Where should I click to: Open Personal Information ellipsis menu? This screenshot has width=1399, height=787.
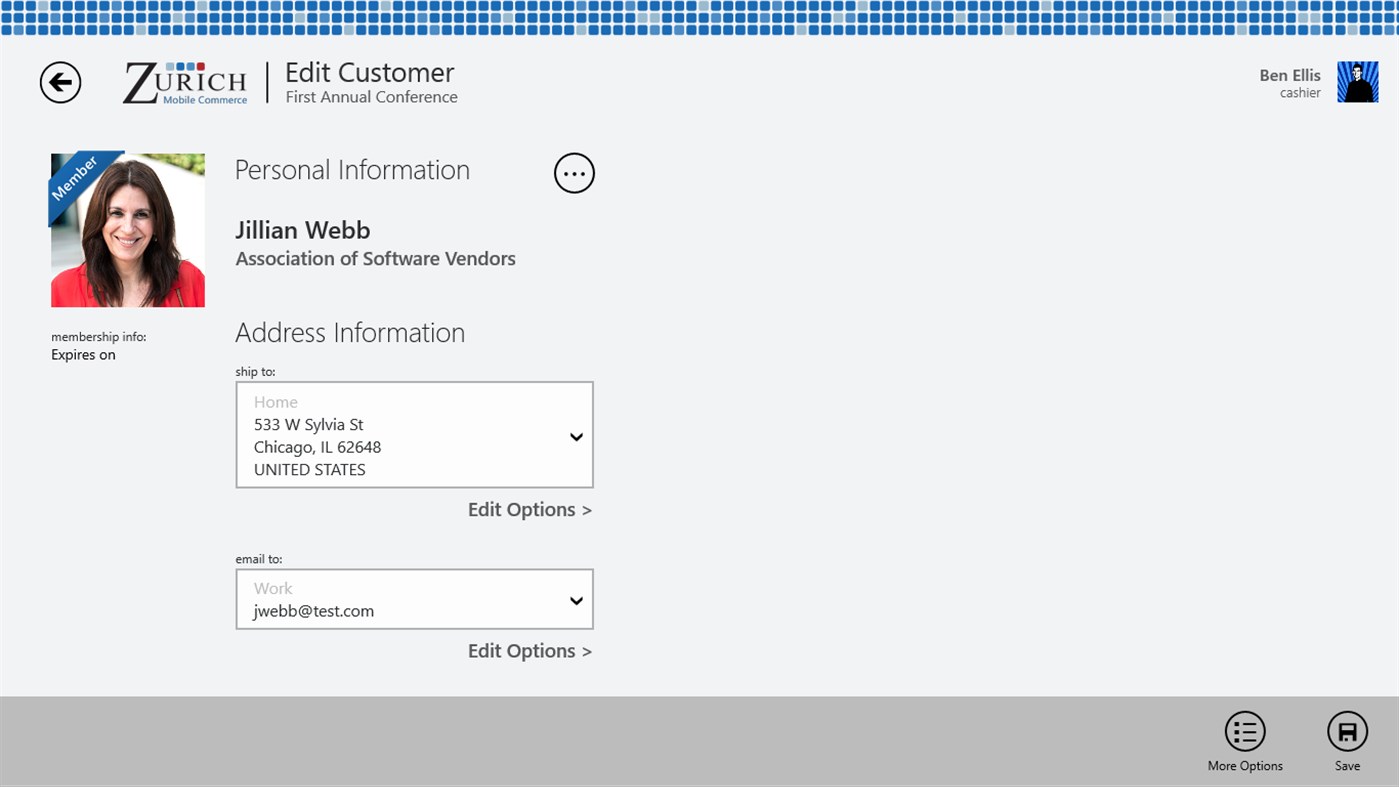tap(574, 173)
